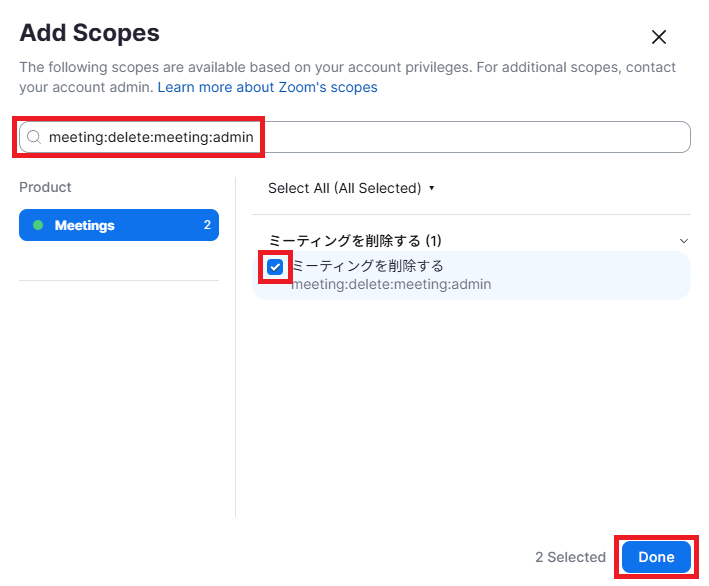The image size is (709, 586).
Task: Click the Add Scopes dialog title
Action: pyautogui.click(x=89, y=33)
